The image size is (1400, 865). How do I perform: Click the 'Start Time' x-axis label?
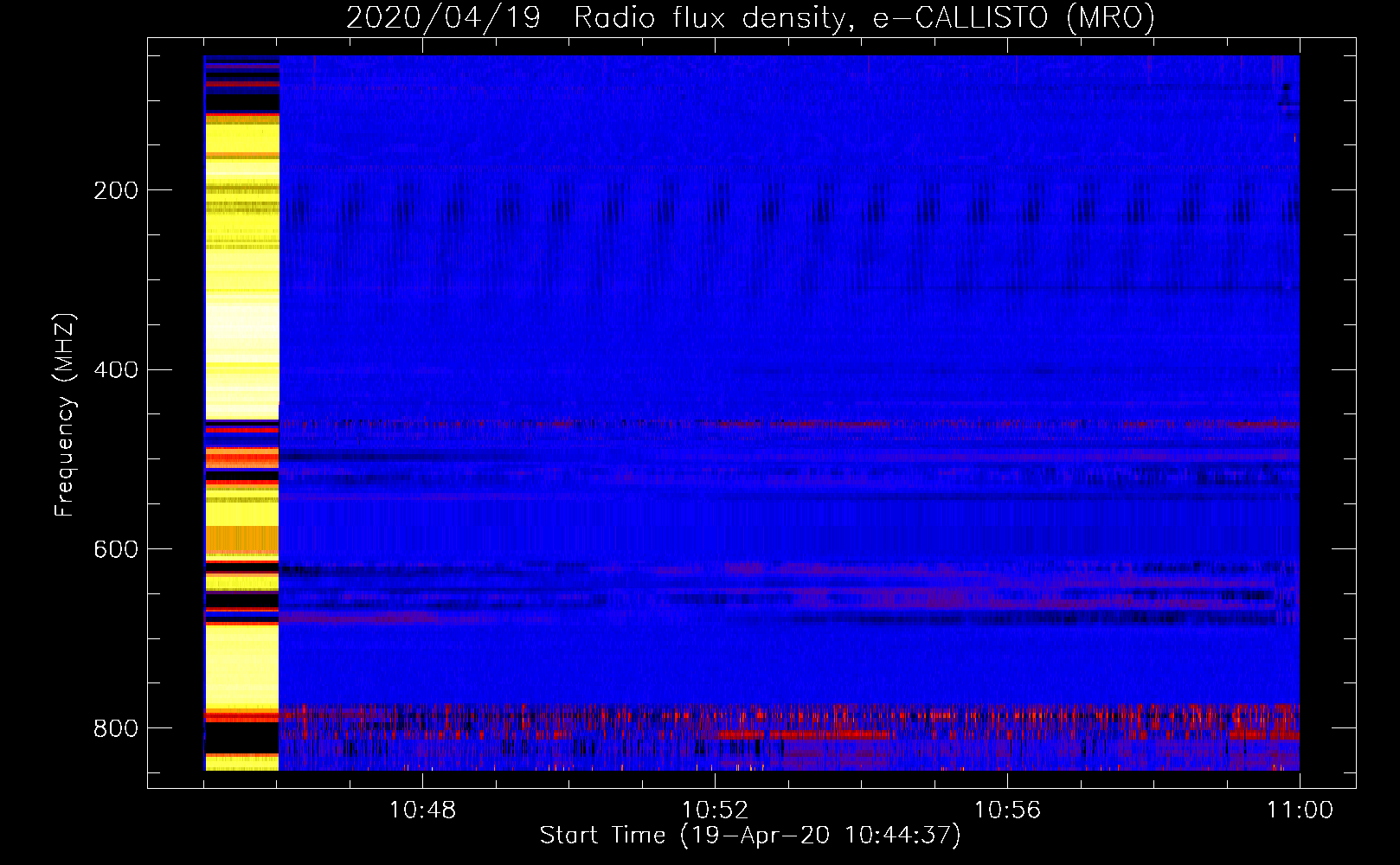[x=602, y=836]
